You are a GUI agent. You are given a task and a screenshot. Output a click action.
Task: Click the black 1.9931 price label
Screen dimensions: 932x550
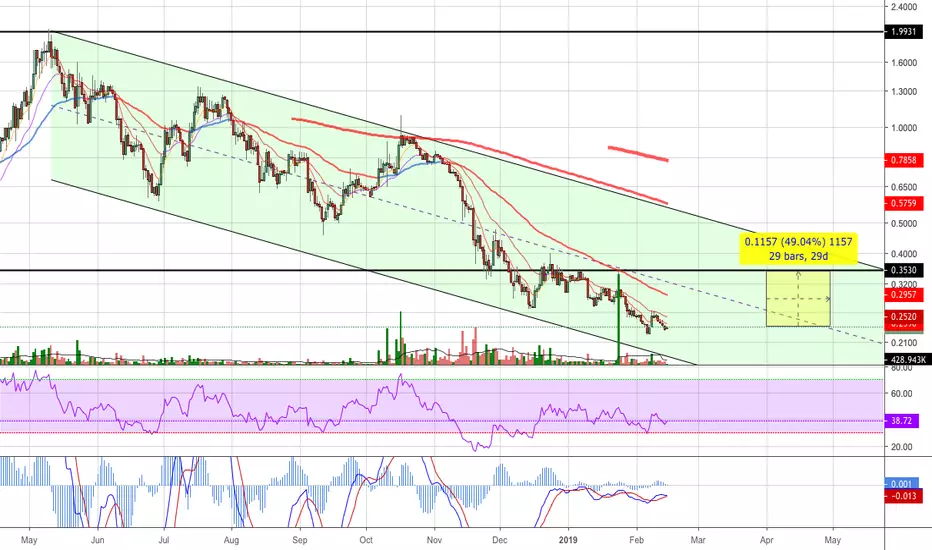pyautogui.click(x=903, y=32)
